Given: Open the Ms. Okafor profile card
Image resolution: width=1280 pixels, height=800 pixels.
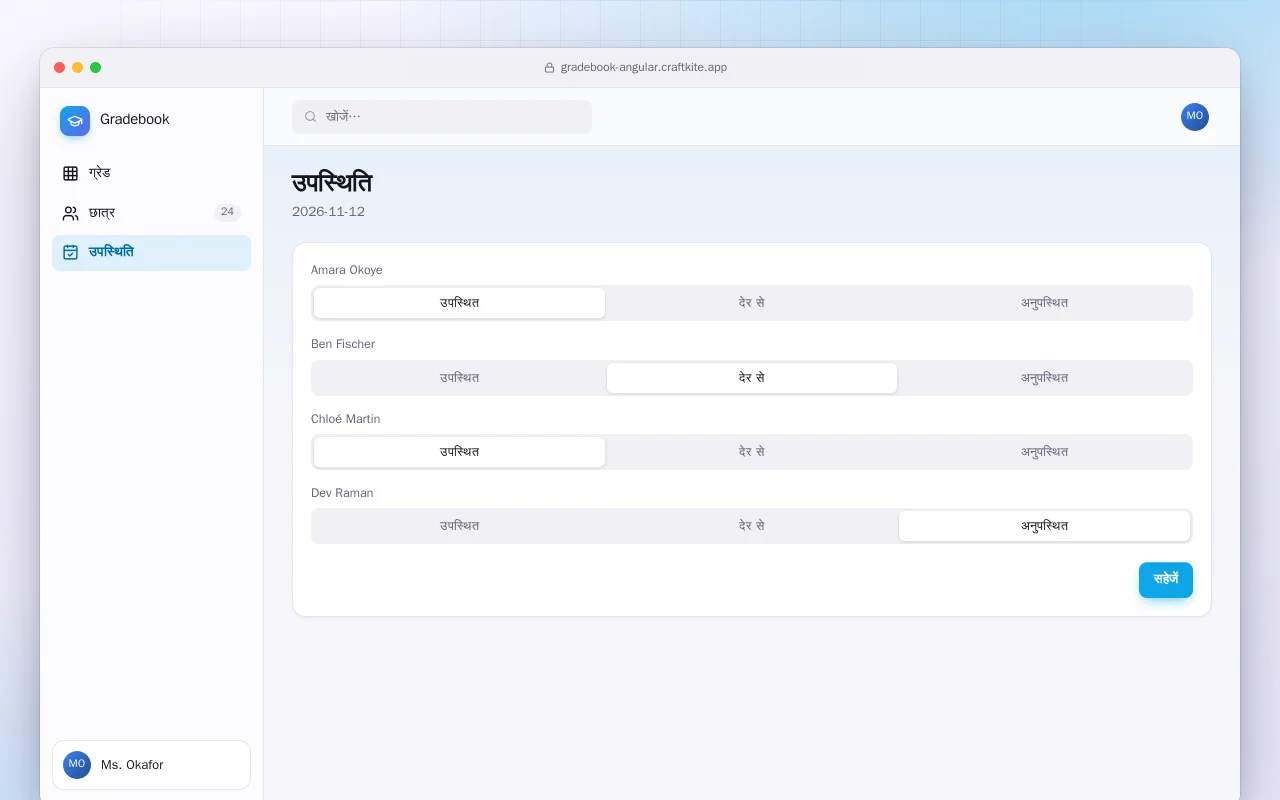Looking at the screenshot, I should 151,765.
